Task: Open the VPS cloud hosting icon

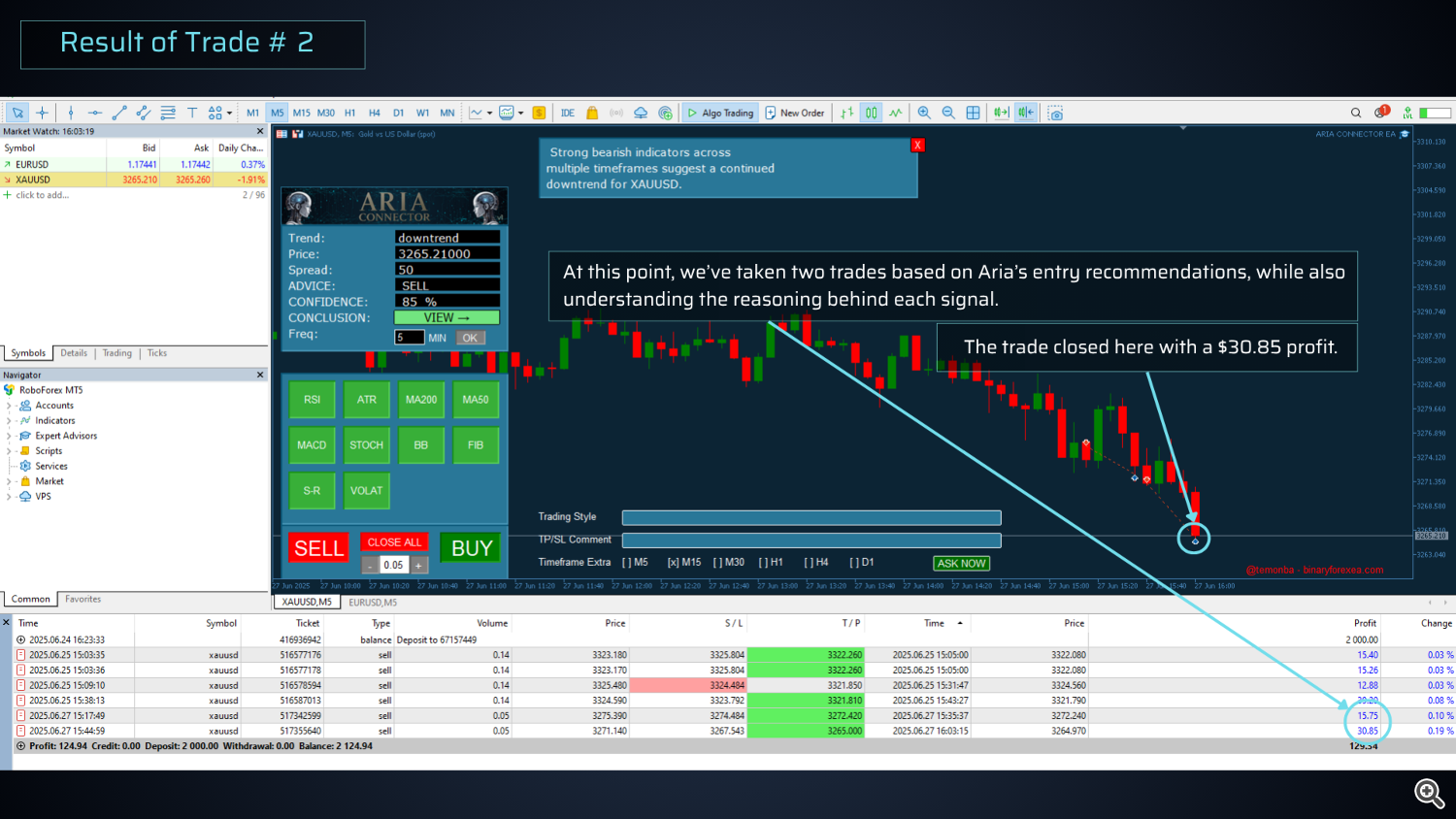Action: coord(641,113)
